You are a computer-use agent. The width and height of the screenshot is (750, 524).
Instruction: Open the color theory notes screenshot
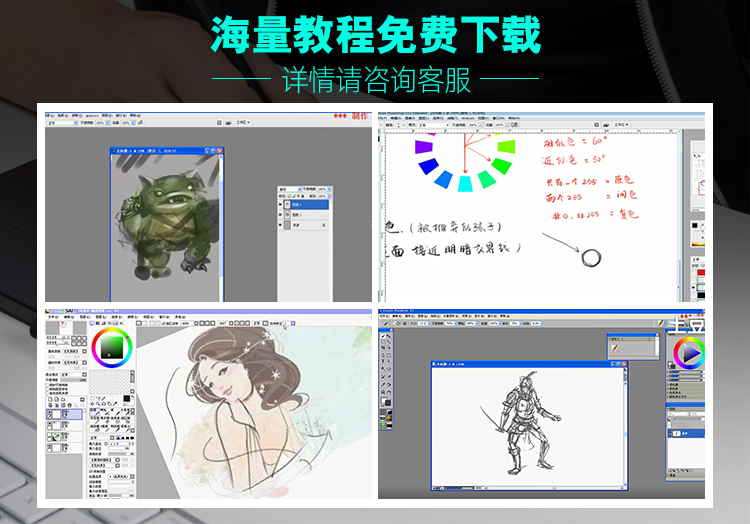[540, 205]
